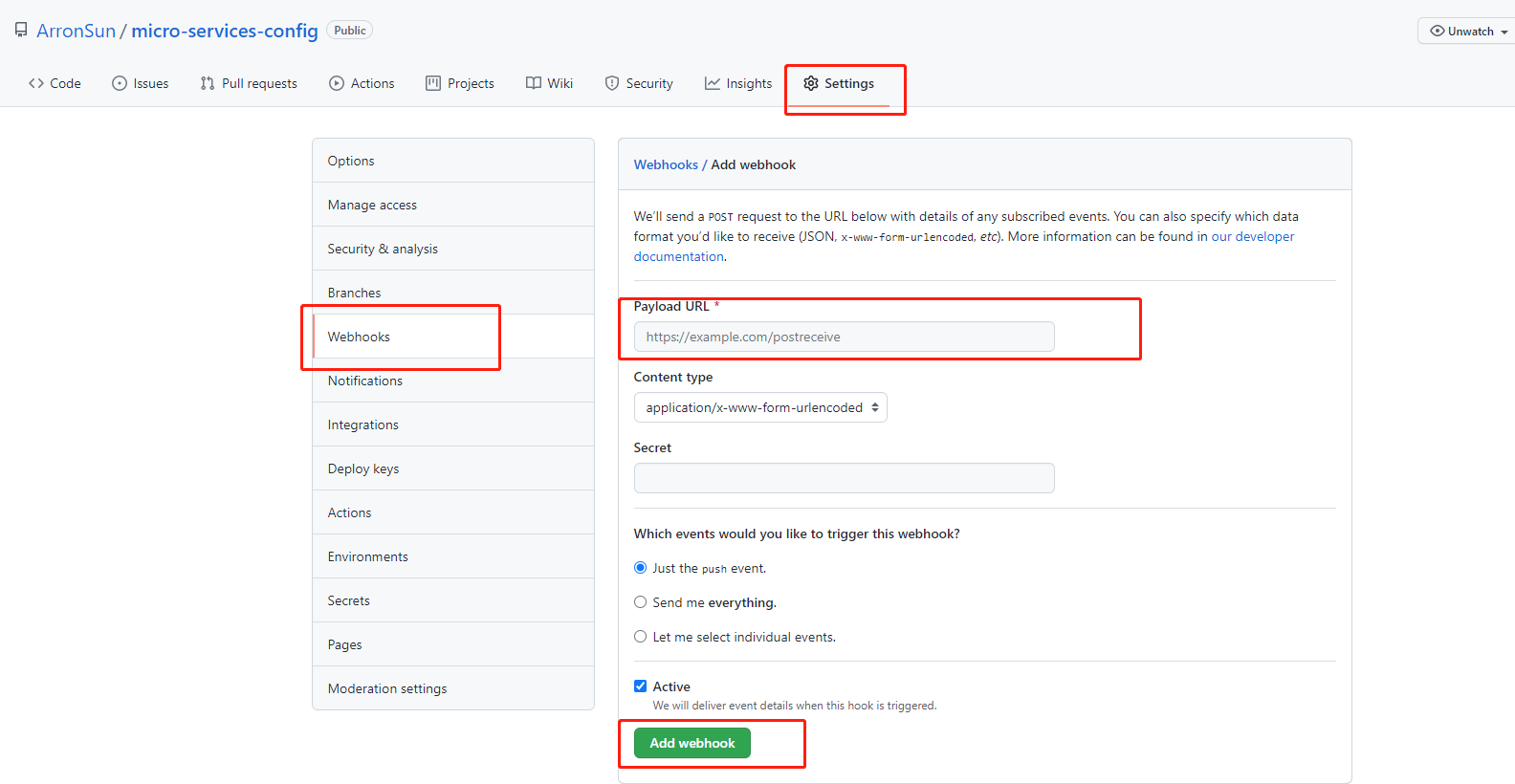Select Webhooks in the sidebar

click(x=453, y=337)
